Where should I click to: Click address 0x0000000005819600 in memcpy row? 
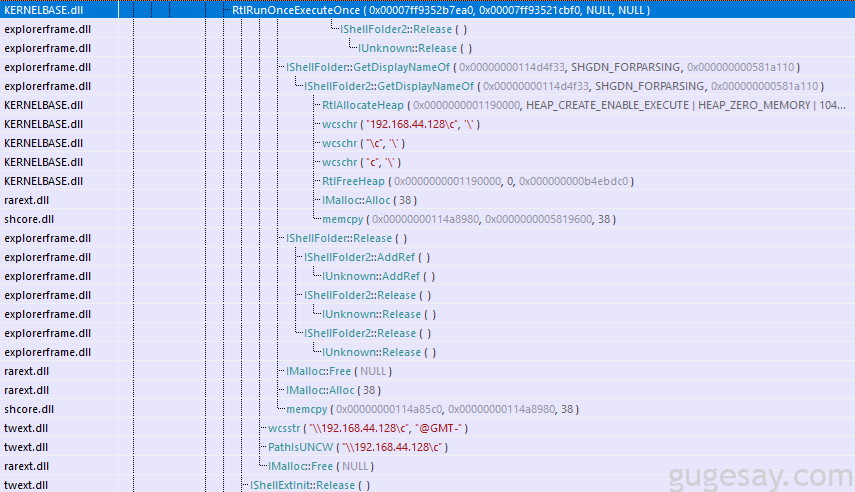coord(538,219)
